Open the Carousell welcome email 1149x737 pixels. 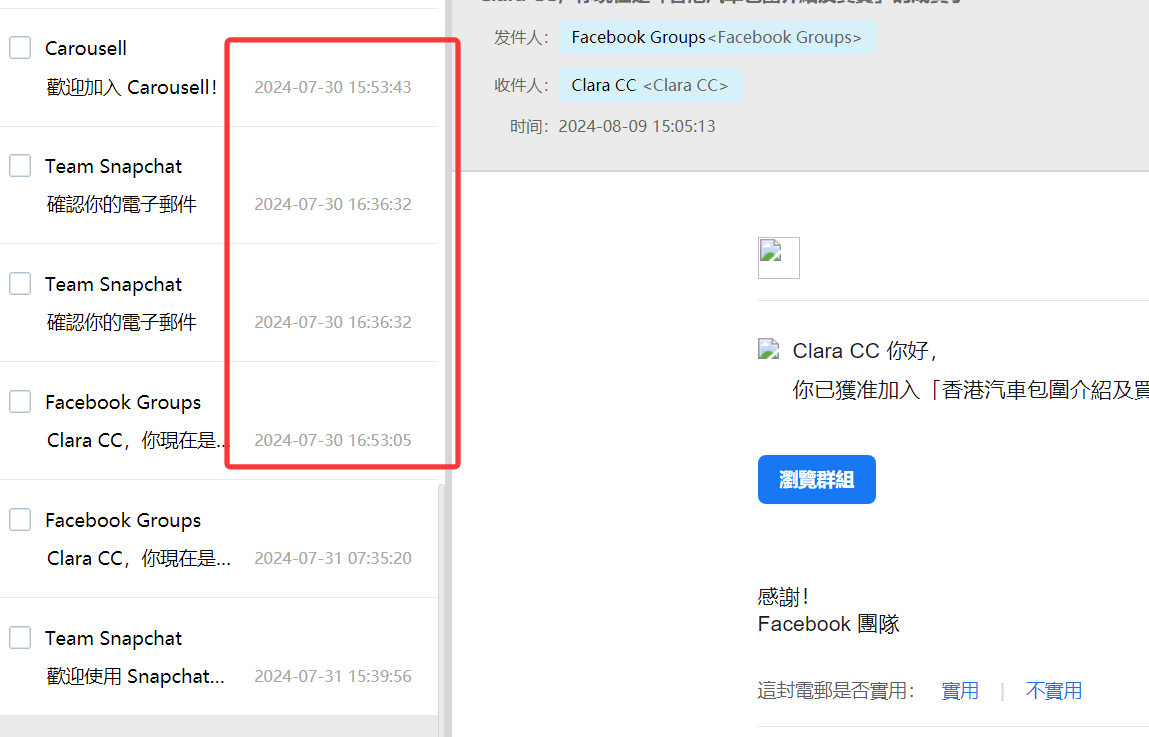tap(219, 67)
